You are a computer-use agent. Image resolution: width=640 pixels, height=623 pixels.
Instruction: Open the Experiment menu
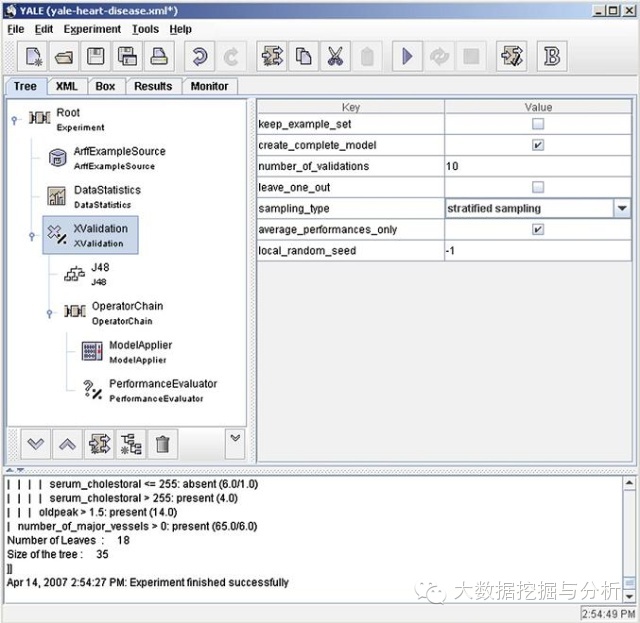(92, 29)
